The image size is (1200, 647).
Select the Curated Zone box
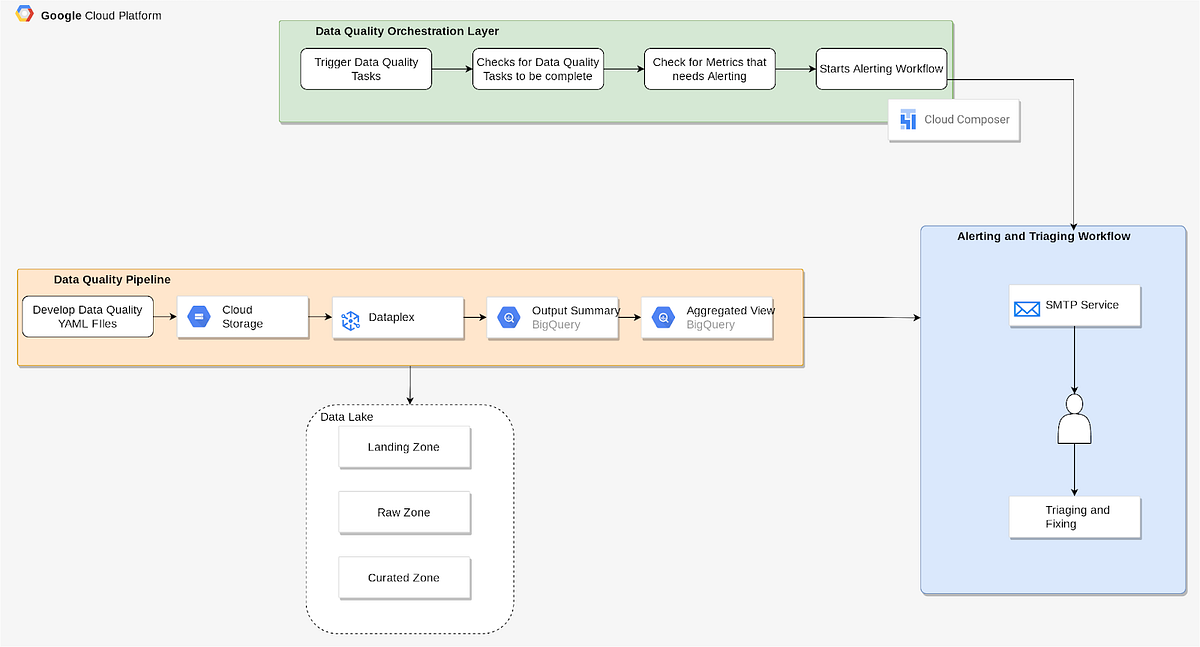(x=404, y=577)
